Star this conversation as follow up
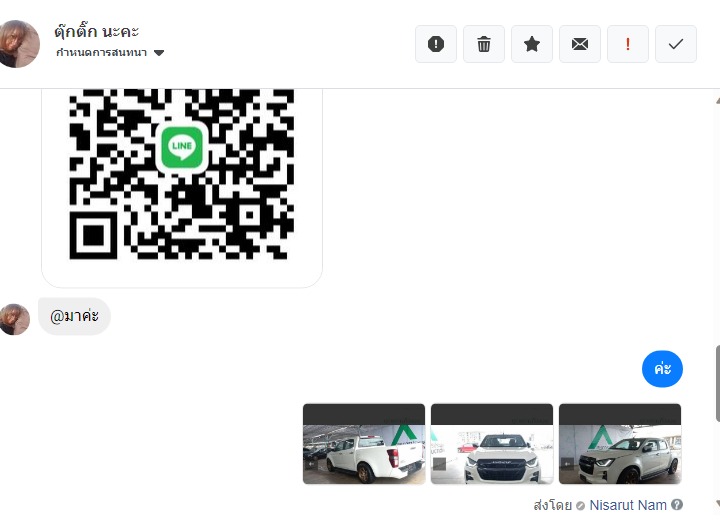Image resolution: width=720 pixels, height=525 pixels. point(532,44)
